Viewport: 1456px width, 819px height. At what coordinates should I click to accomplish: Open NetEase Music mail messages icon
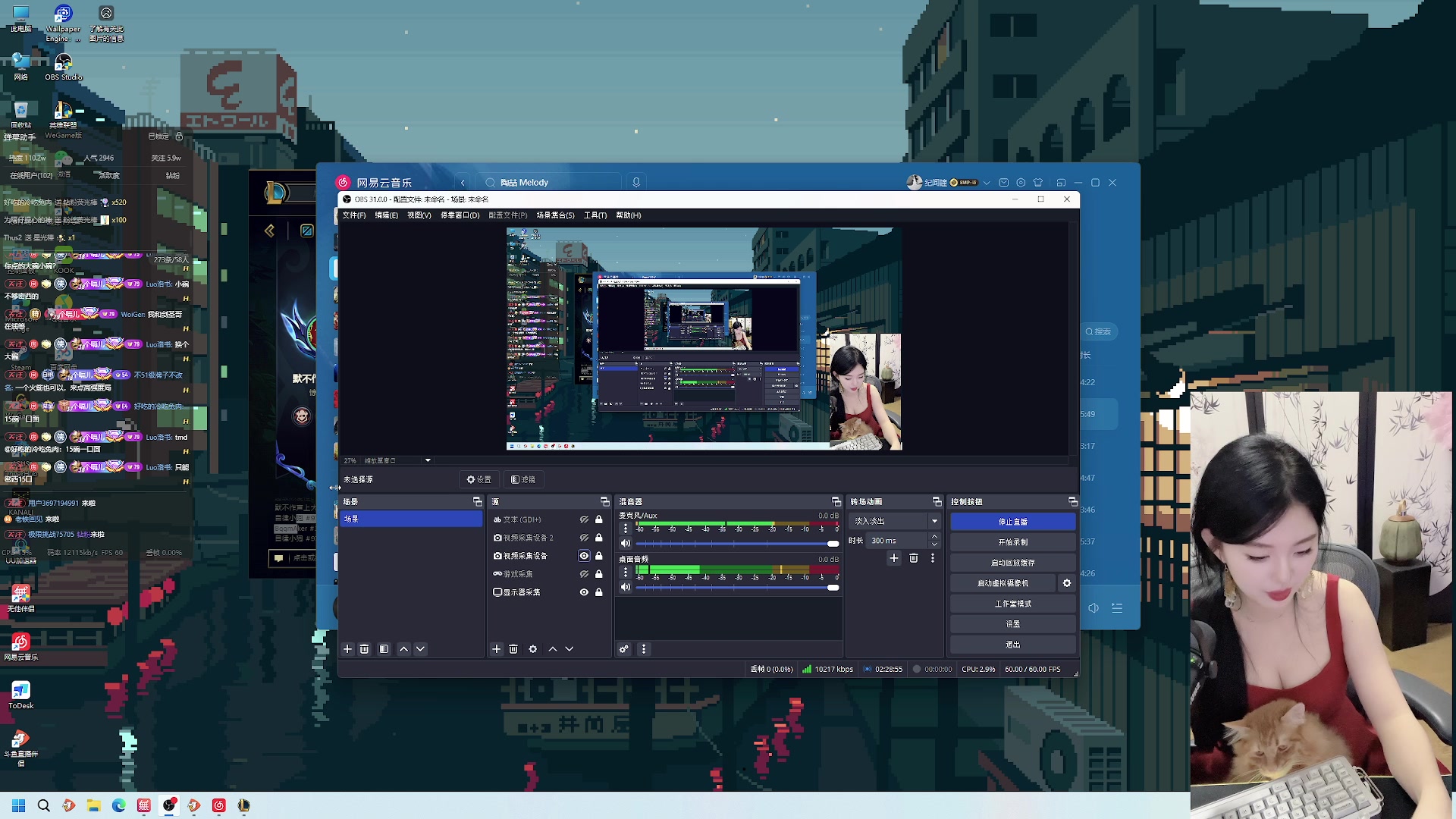[1004, 182]
